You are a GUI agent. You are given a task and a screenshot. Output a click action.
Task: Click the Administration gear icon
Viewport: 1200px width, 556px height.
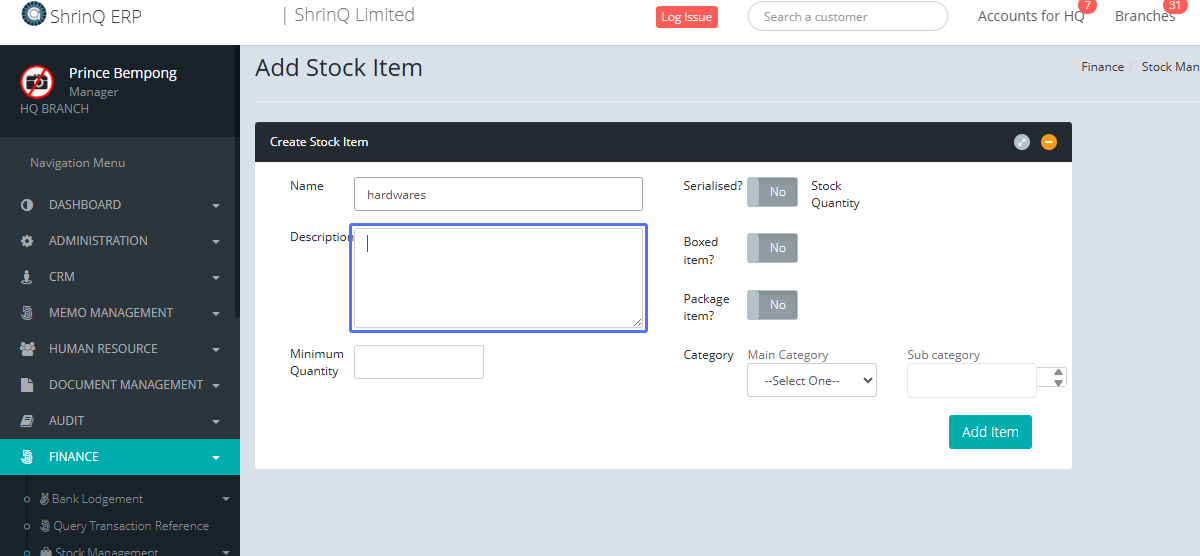(27, 241)
